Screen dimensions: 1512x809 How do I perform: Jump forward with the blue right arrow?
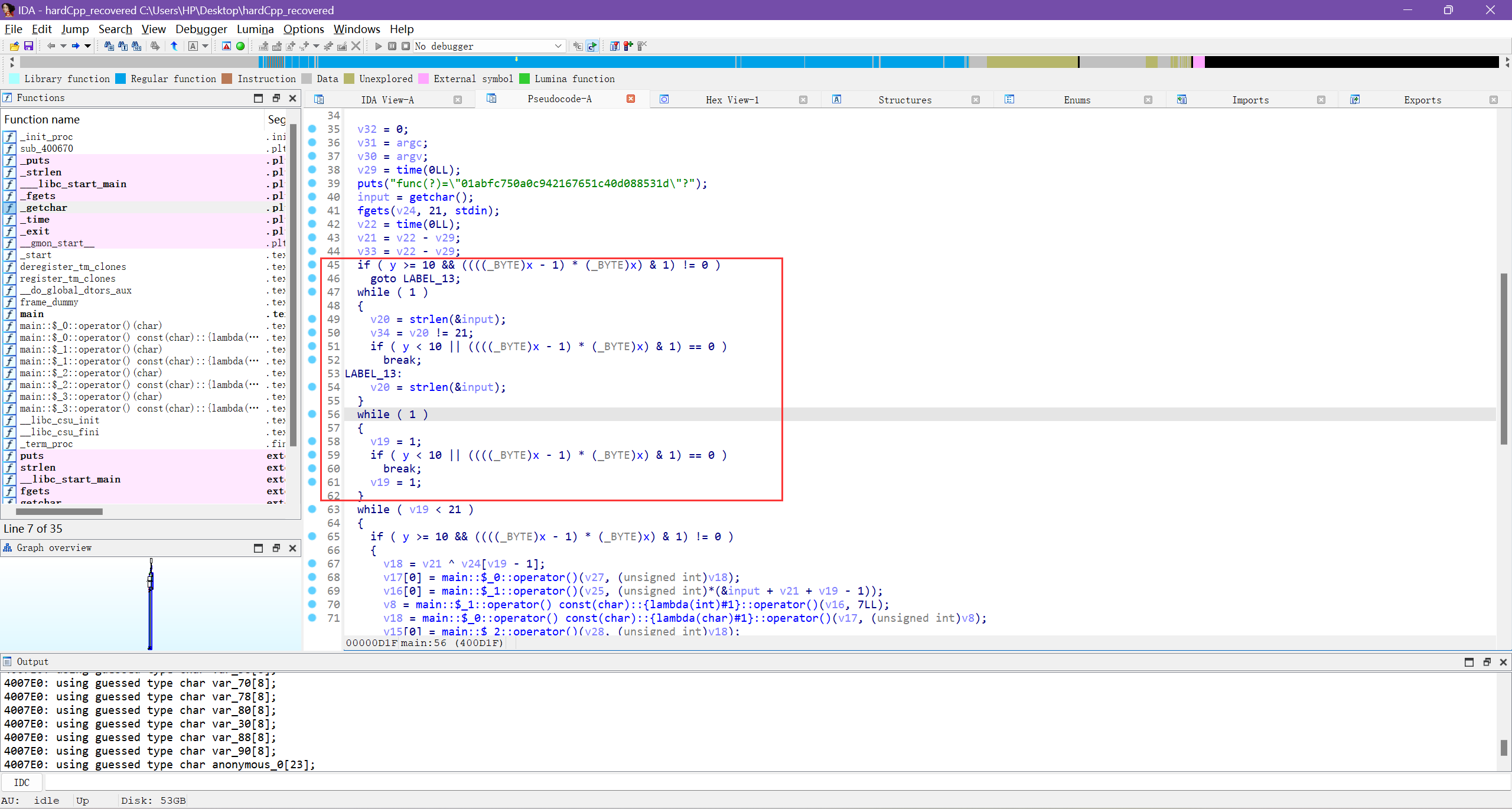(76, 46)
